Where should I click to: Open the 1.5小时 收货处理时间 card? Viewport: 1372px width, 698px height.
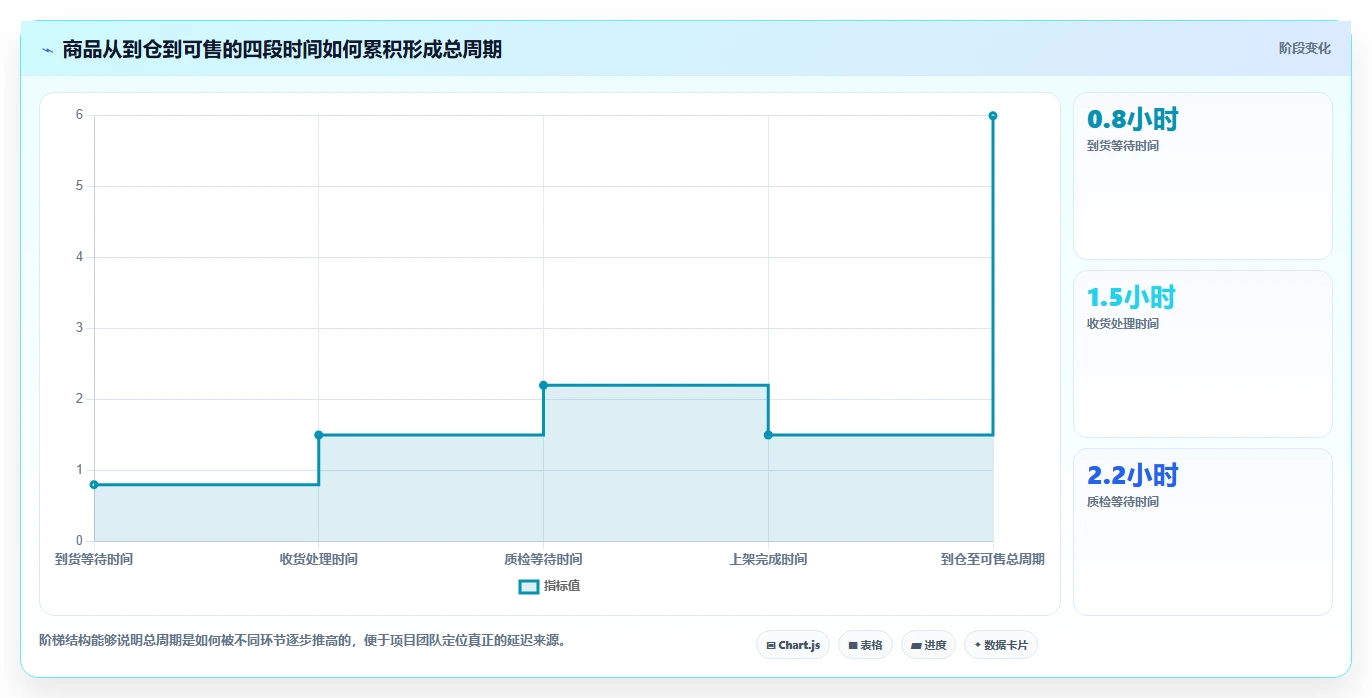pos(1202,354)
